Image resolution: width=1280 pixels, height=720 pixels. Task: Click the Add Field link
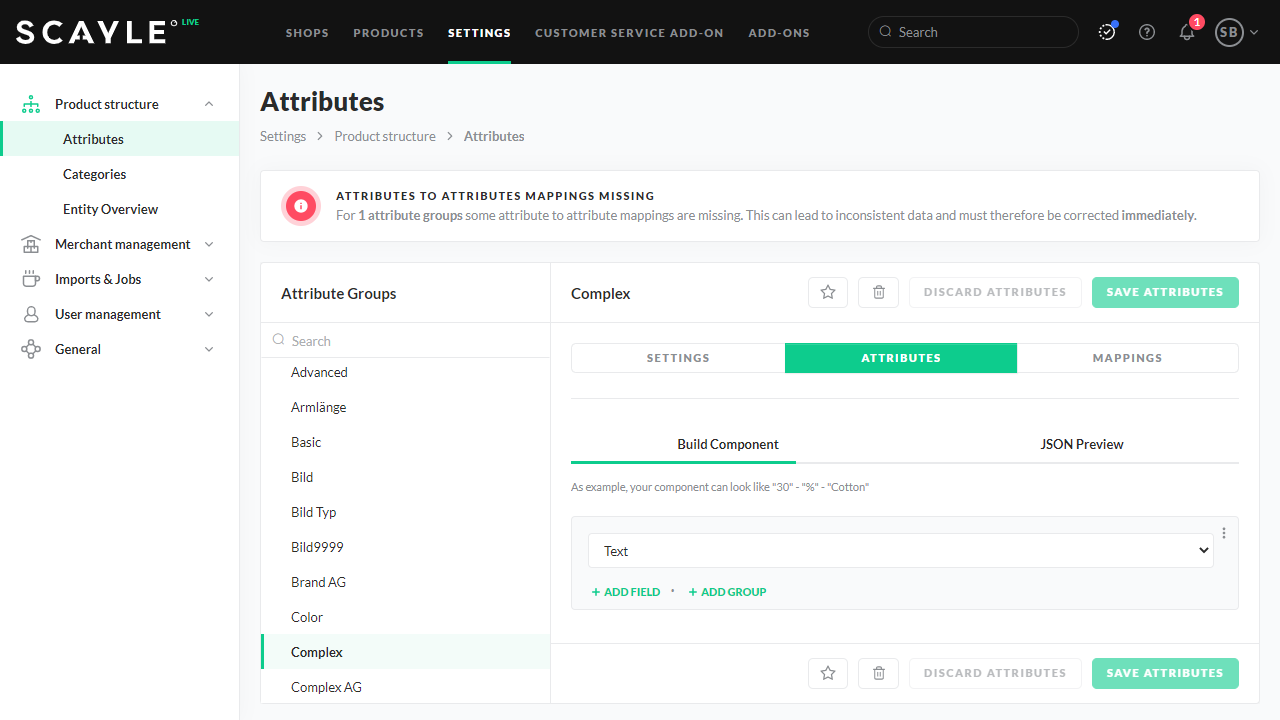[x=626, y=592]
